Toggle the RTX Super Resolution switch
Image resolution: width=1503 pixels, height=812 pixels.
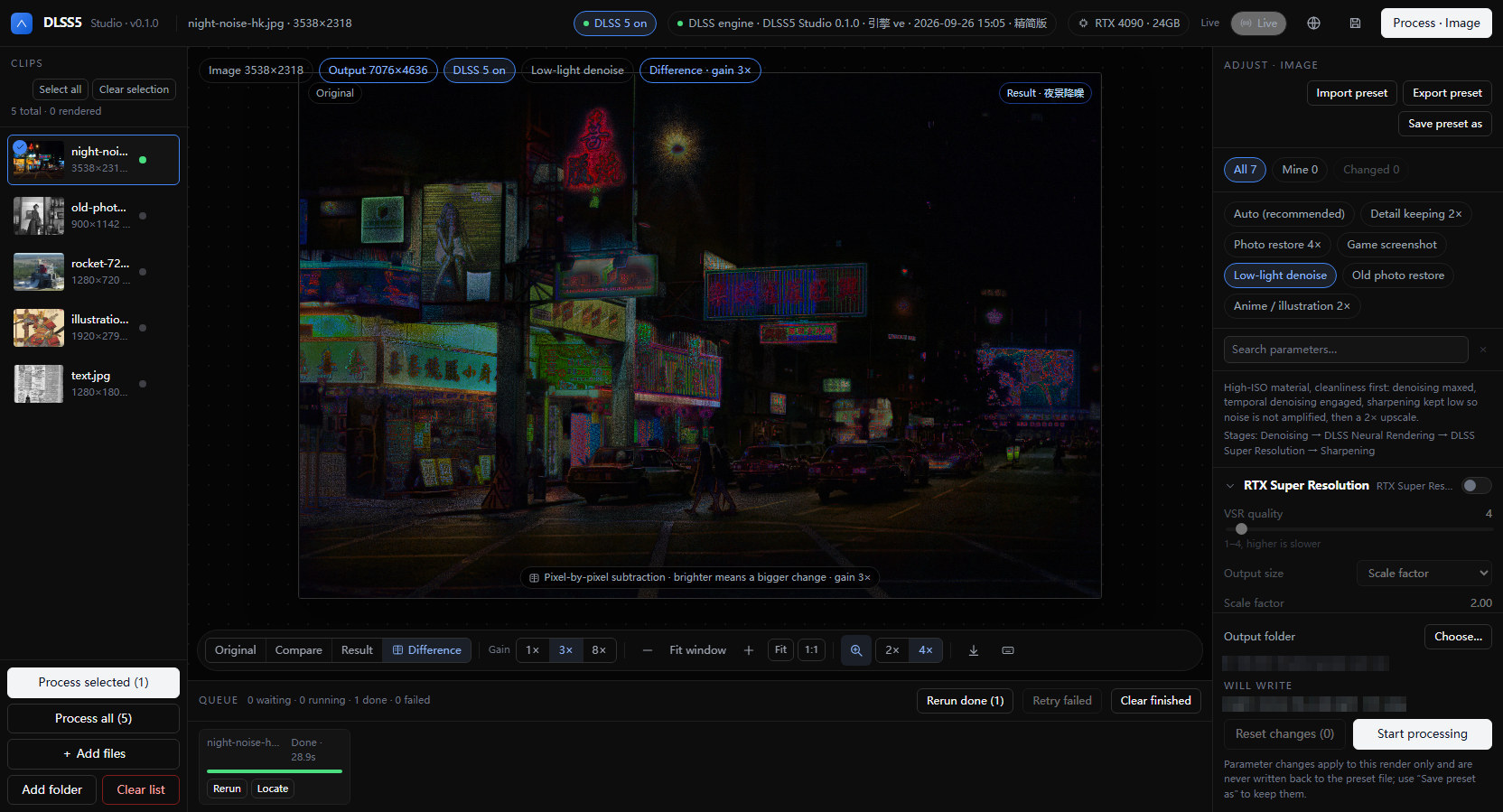[x=1476, y=486]
